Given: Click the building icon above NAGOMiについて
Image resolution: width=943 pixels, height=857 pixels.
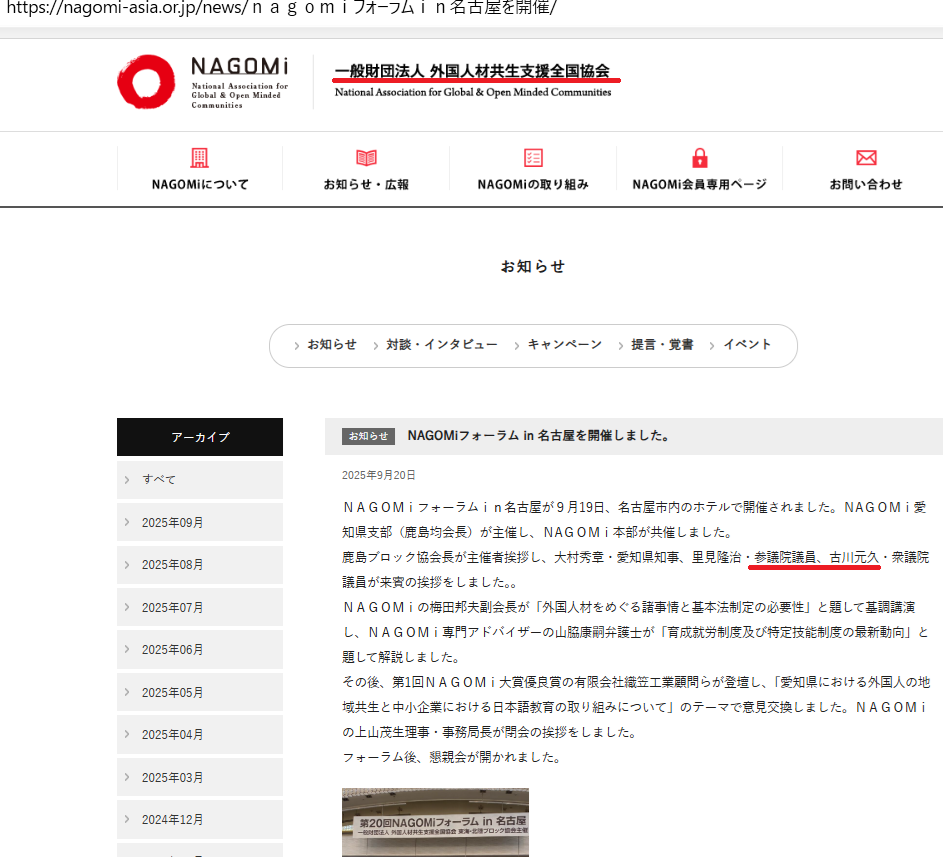Looking at the screenshot, I should [200, 158].
